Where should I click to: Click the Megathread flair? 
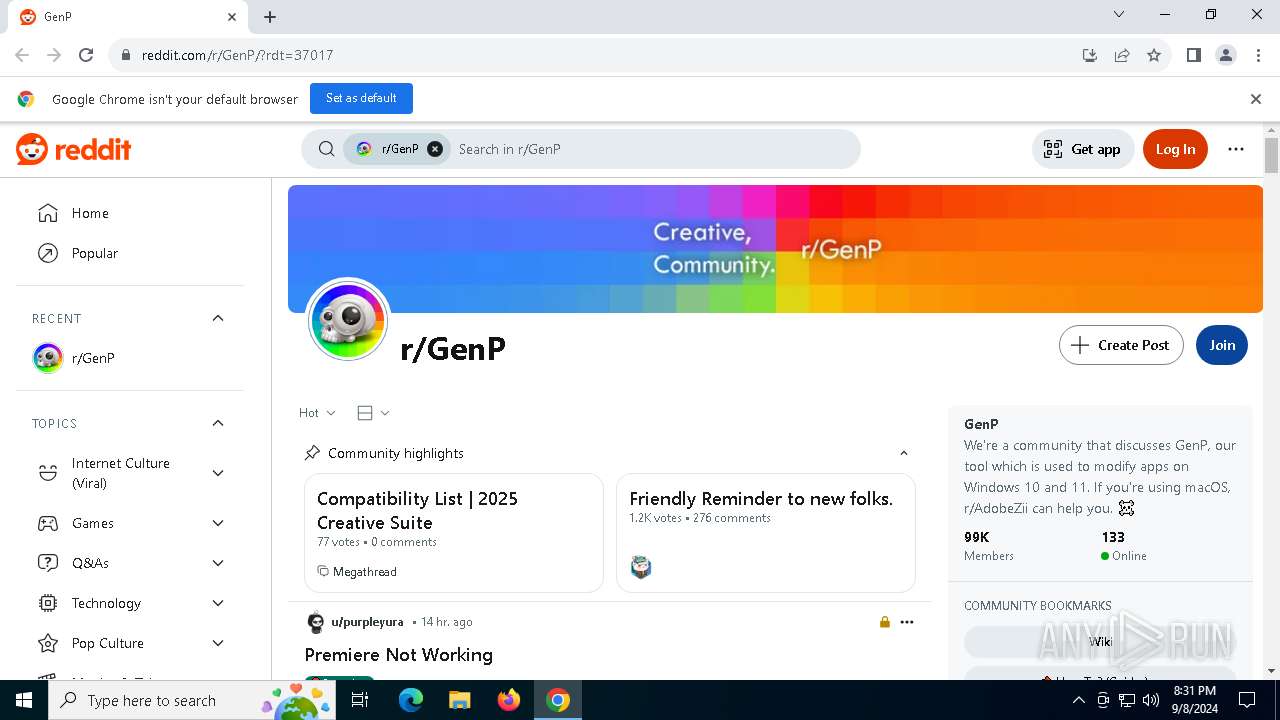(x=357, y=572)
